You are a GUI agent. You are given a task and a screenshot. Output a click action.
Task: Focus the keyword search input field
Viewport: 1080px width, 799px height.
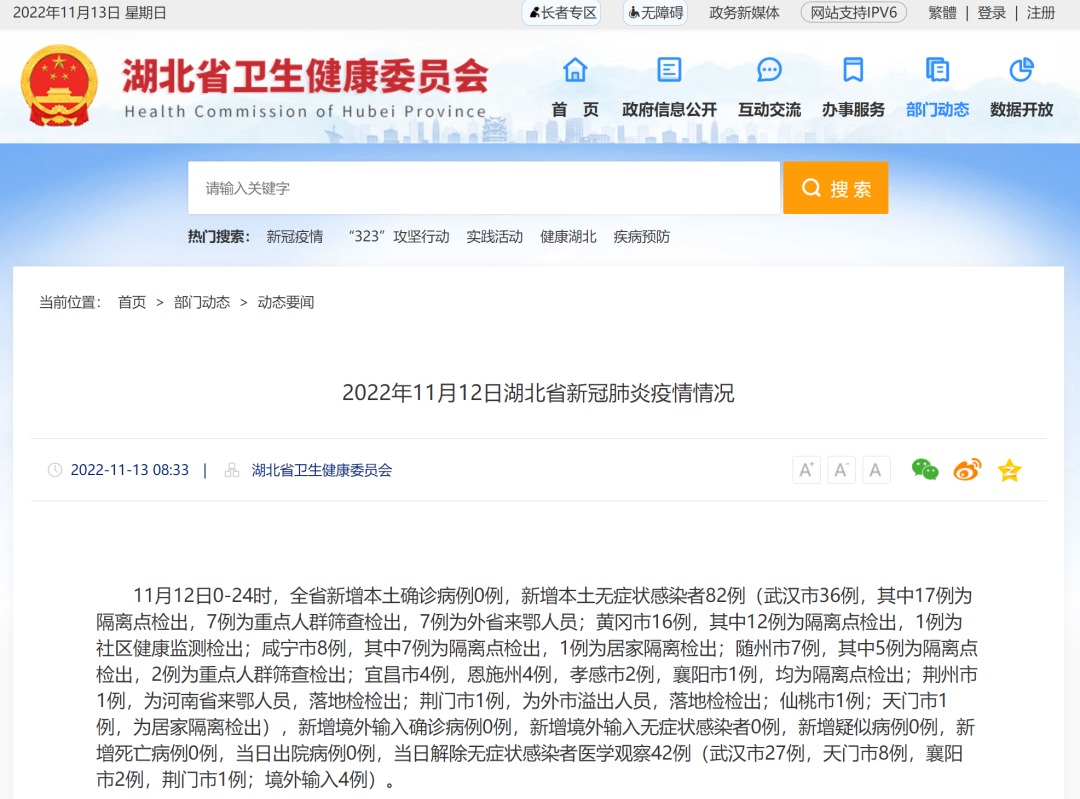[x=484, y=188]
